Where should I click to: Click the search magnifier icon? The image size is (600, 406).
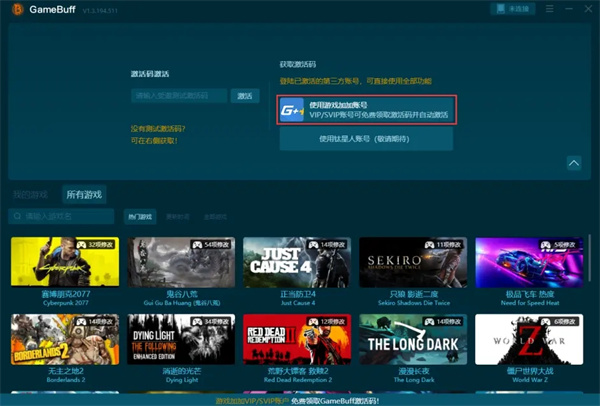click(17, 216)
